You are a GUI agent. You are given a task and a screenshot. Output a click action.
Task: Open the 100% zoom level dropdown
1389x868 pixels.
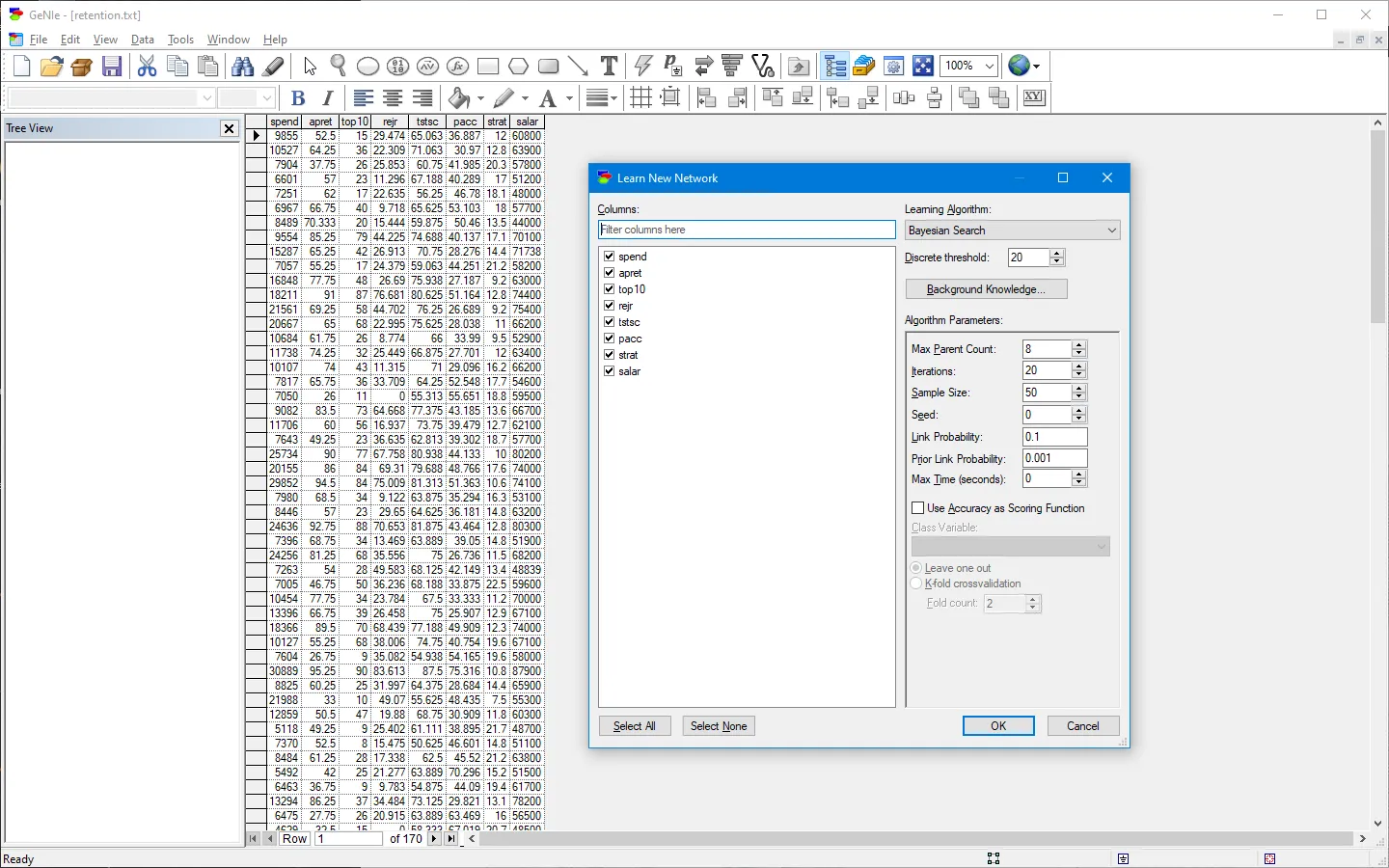989,66
